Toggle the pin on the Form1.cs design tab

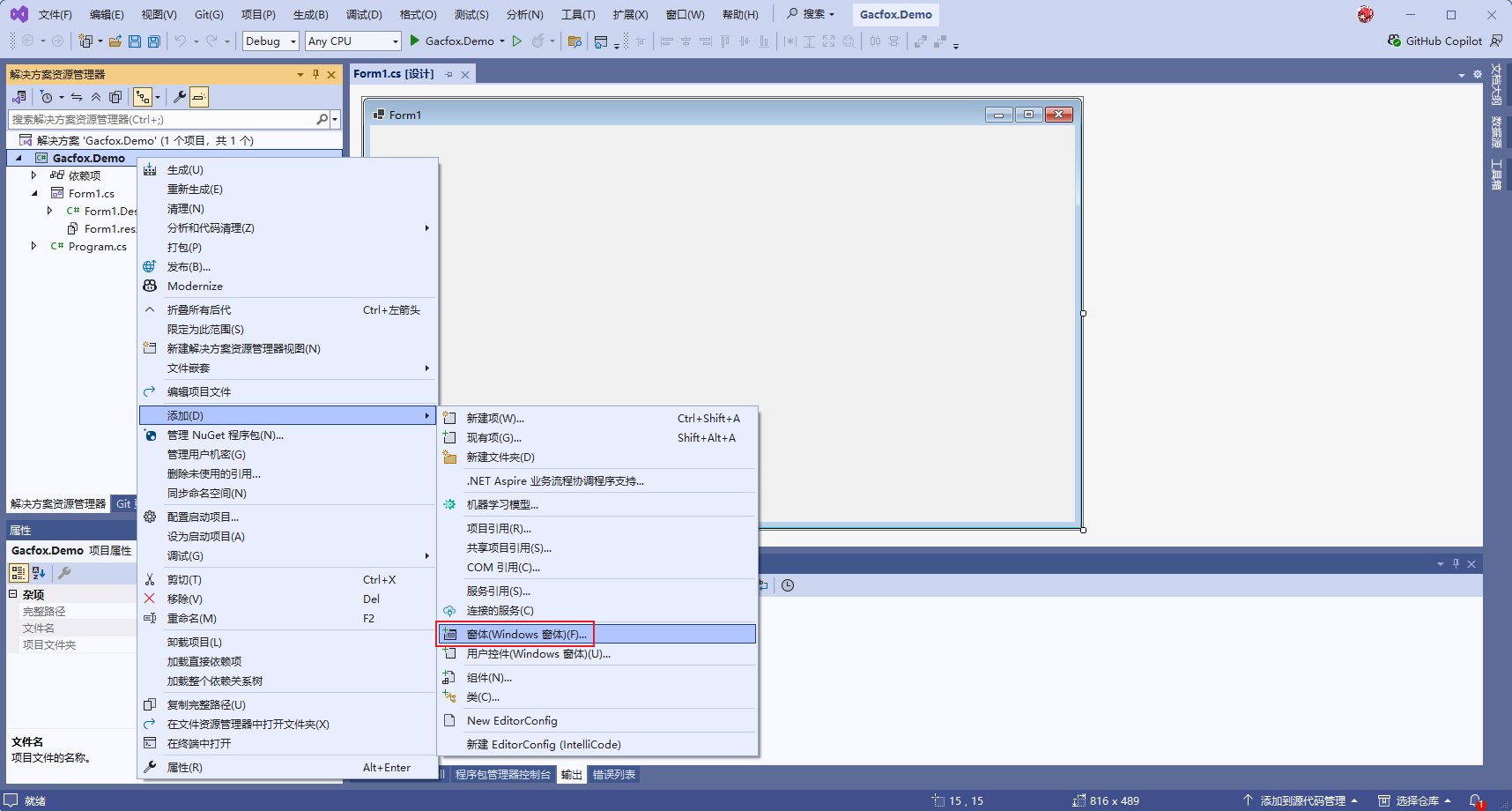click(449, 75)
